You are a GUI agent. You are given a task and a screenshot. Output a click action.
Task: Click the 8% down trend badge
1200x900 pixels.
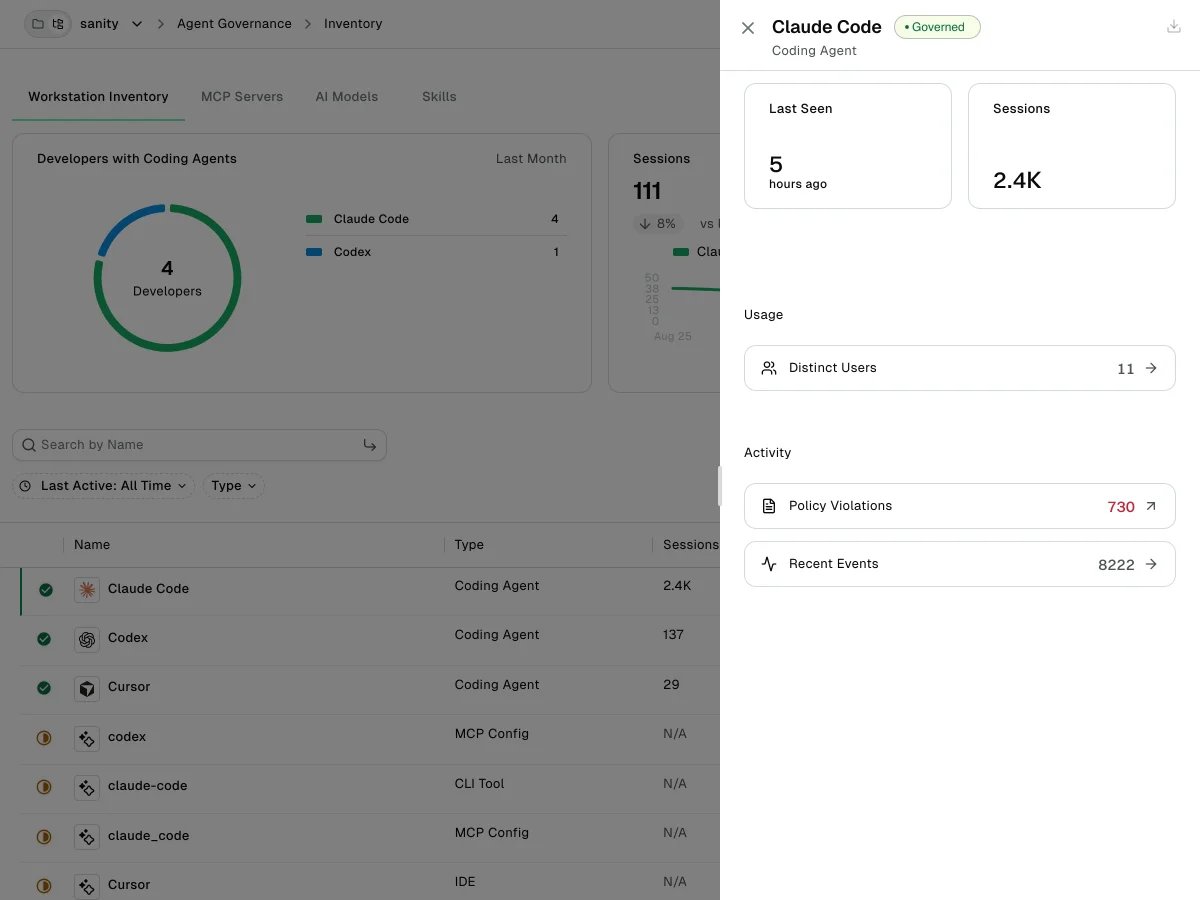pyautogui.click(x=658, y=224)
